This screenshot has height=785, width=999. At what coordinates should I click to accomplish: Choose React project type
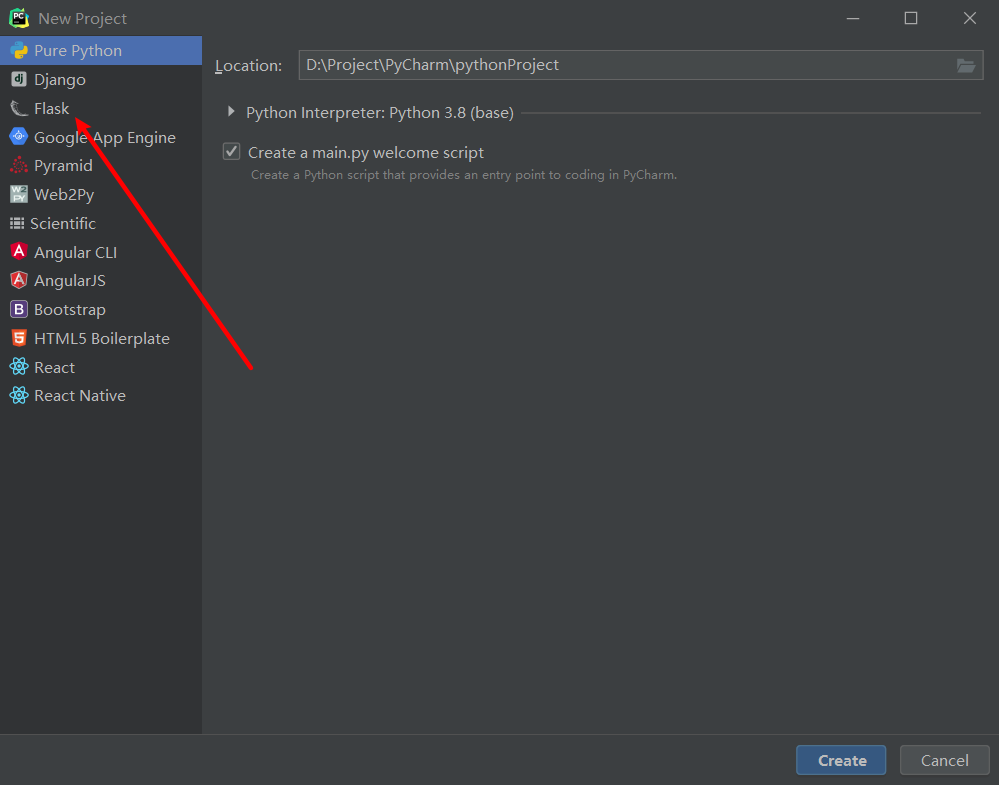(x=101, y=367)
